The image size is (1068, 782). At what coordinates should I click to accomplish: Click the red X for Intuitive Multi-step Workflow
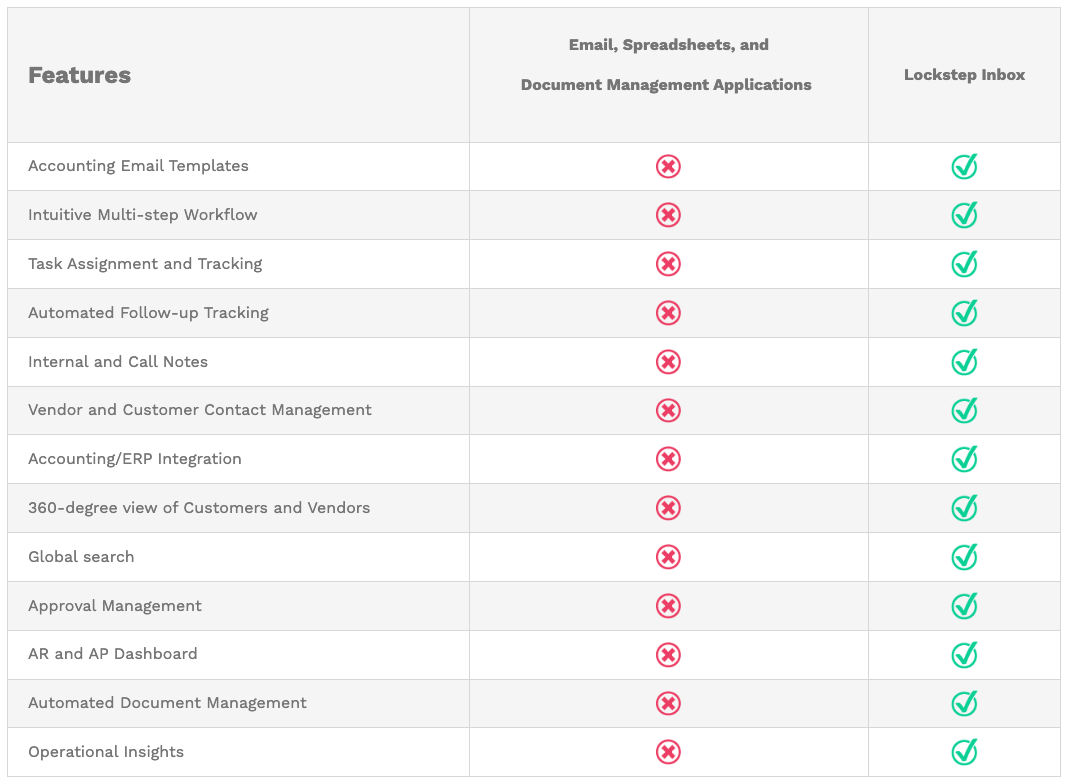tap(668, 215)
